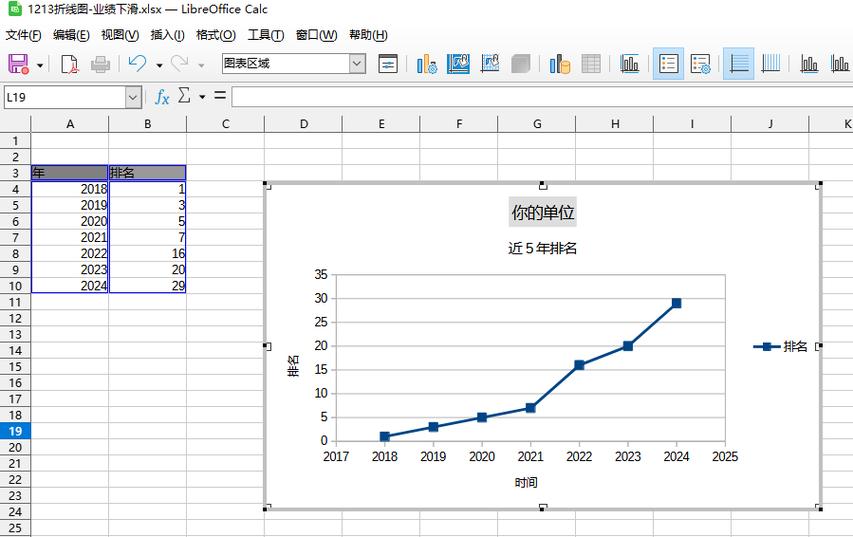This screenshot has width=853, height=537.
Task: Toggle horizontal grid lines
Action: [x=739, y=64]
